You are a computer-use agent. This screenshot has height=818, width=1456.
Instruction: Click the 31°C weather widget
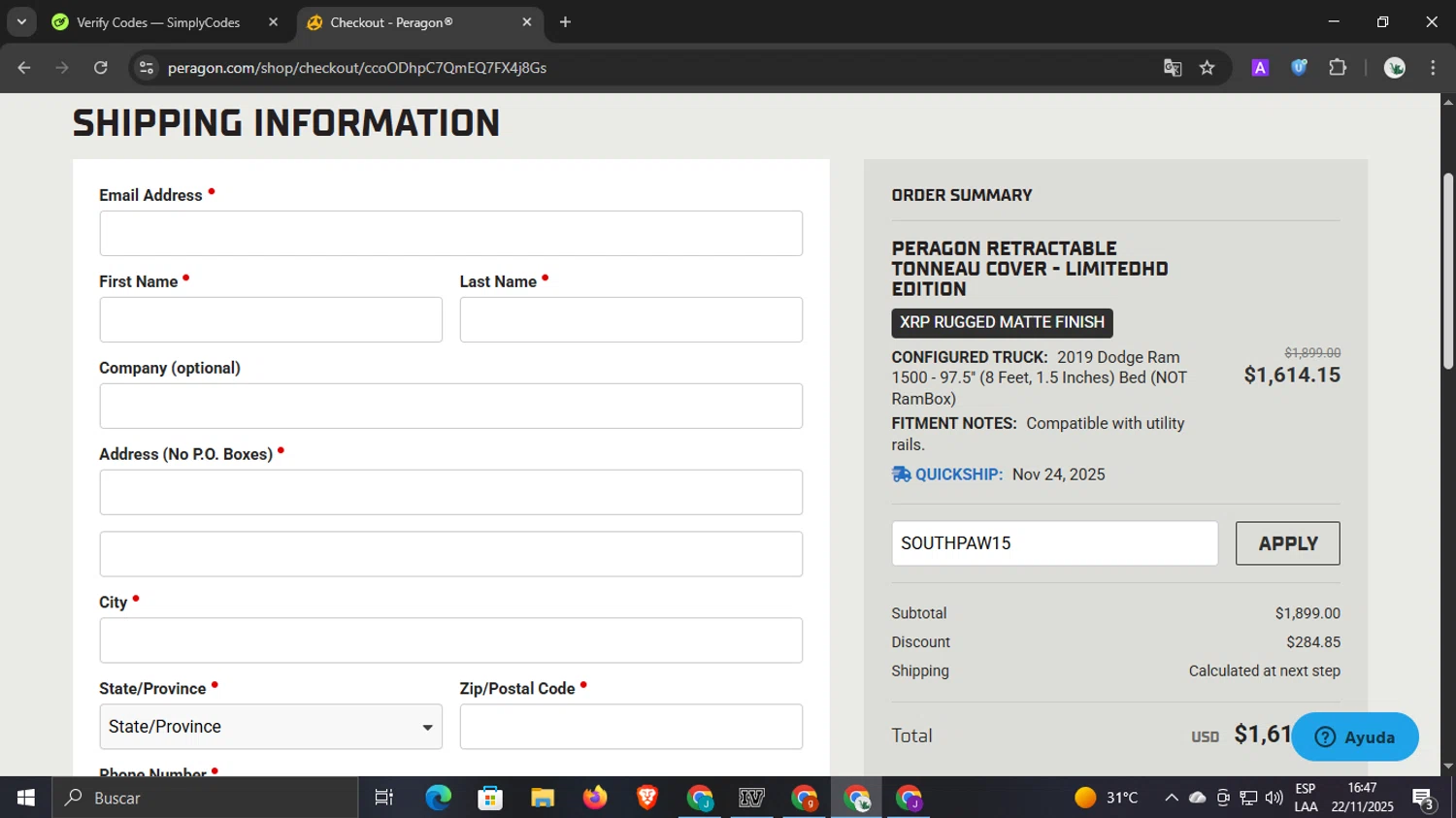(x=1107, y=798)
